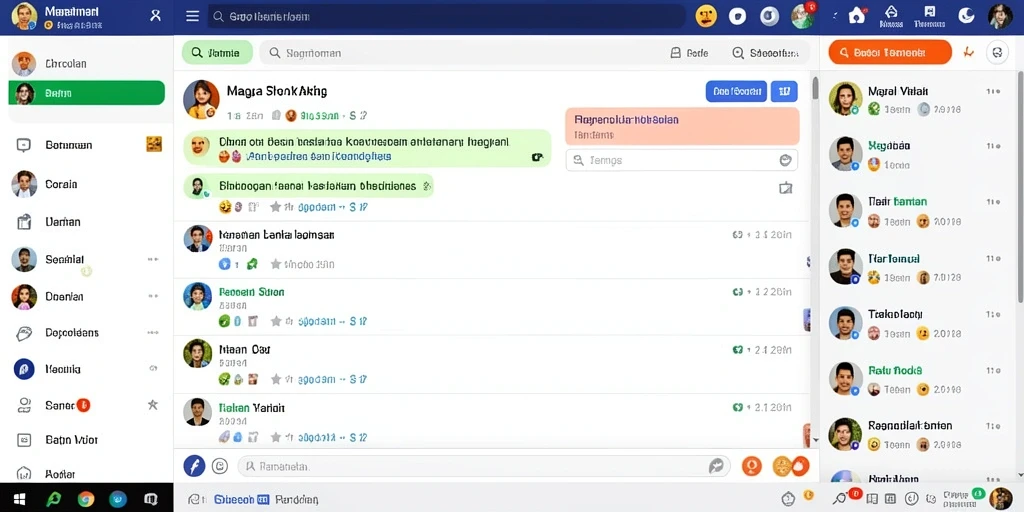Open Windows Start menu

(20, 500)
